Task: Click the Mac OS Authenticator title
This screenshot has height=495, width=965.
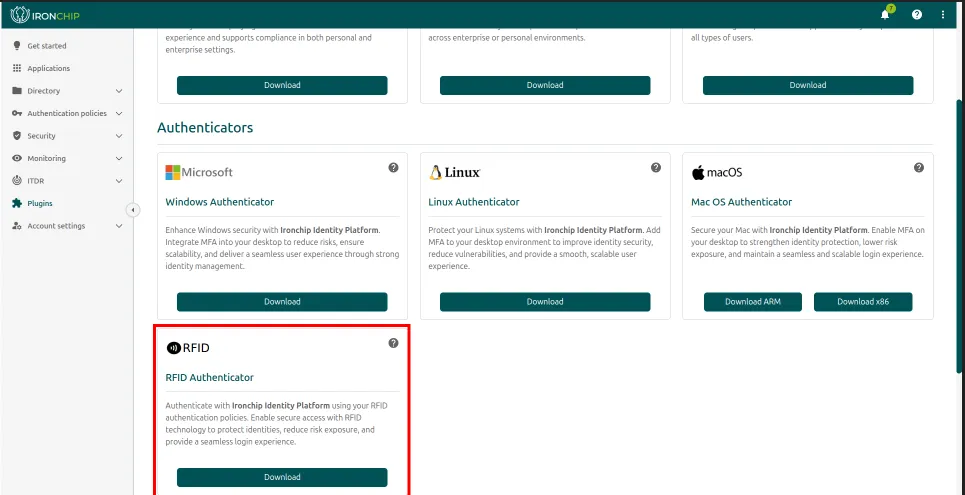Action: (742, 202)
